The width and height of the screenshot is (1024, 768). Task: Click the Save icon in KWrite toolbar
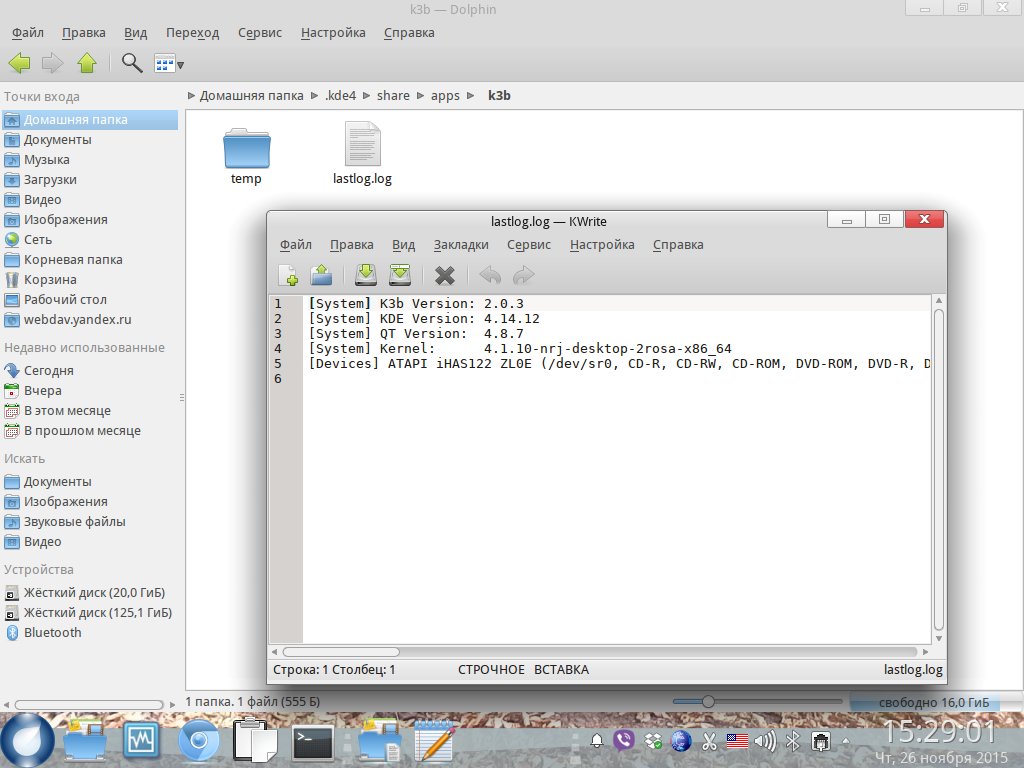point(366,276)
